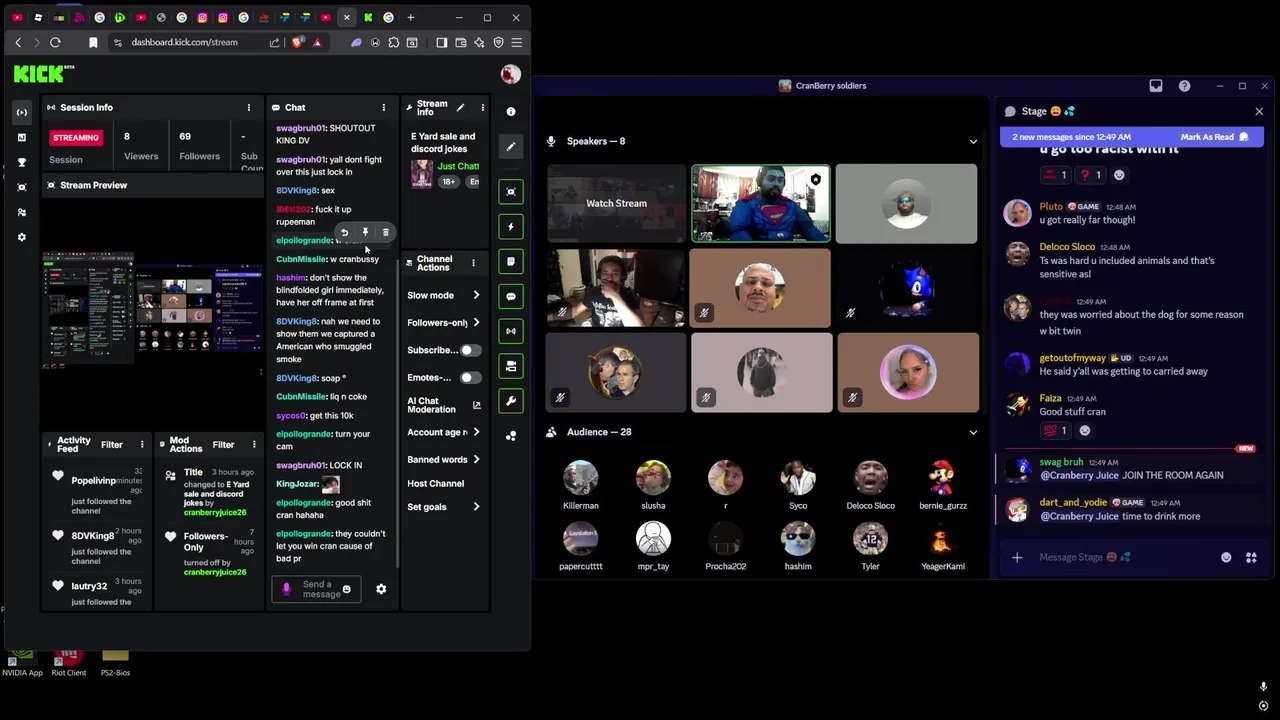Screen dimensions: 1280x720
Task: Open Activity Feed Filter
Action: tap(112, 445)
